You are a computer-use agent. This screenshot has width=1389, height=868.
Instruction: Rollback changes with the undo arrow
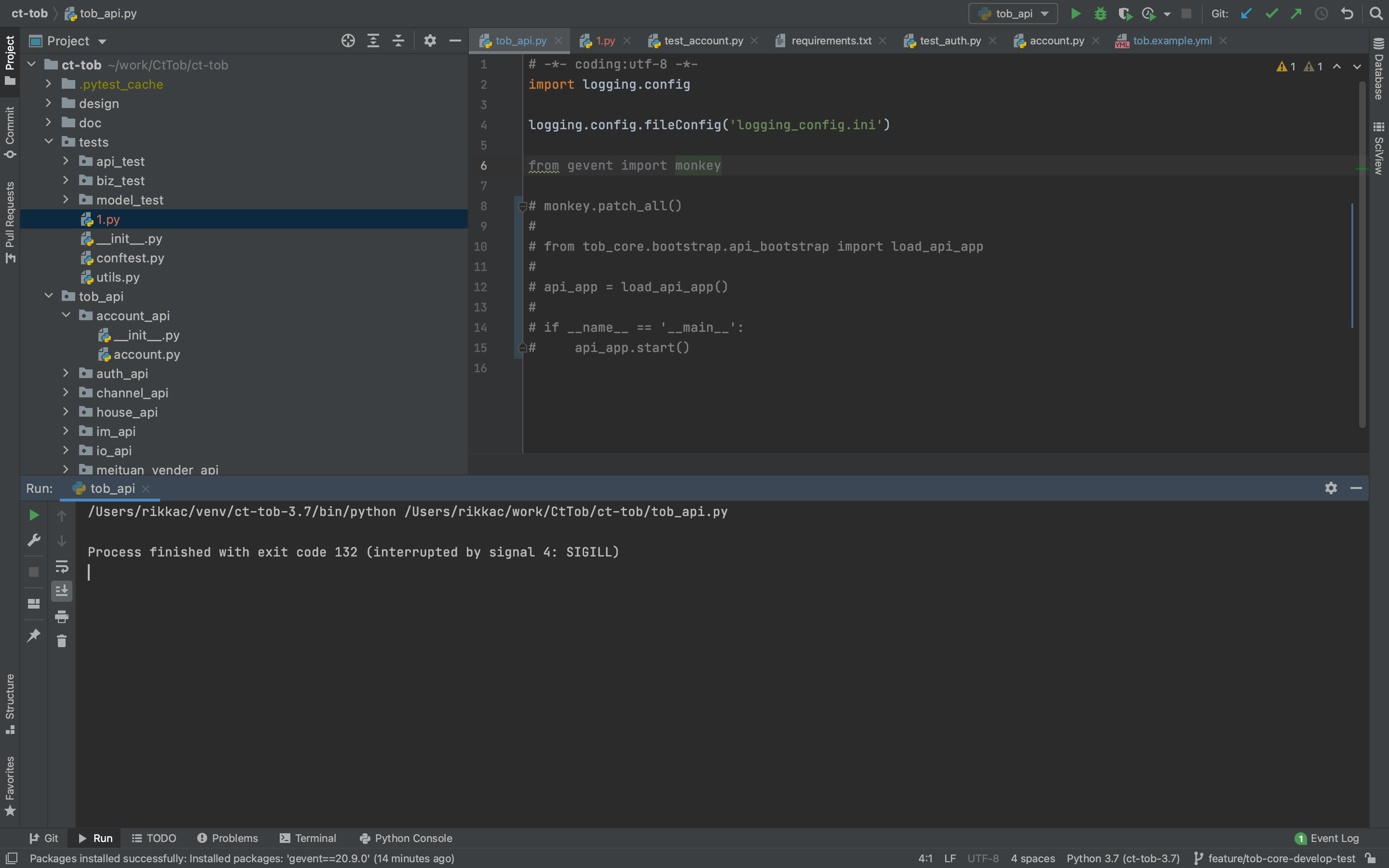(x=1347, y=14)
